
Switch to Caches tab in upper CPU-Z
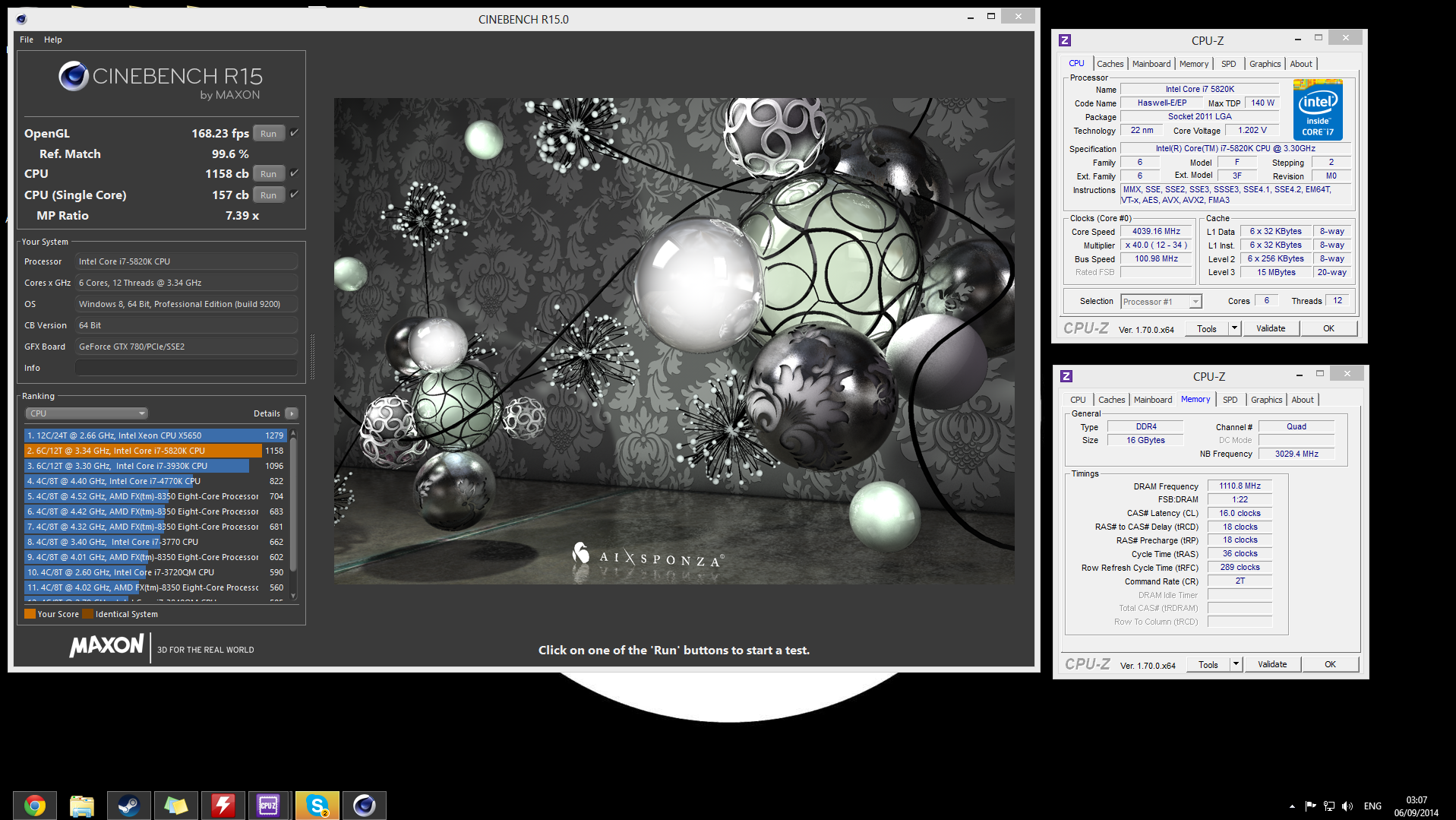point(1110,64)
